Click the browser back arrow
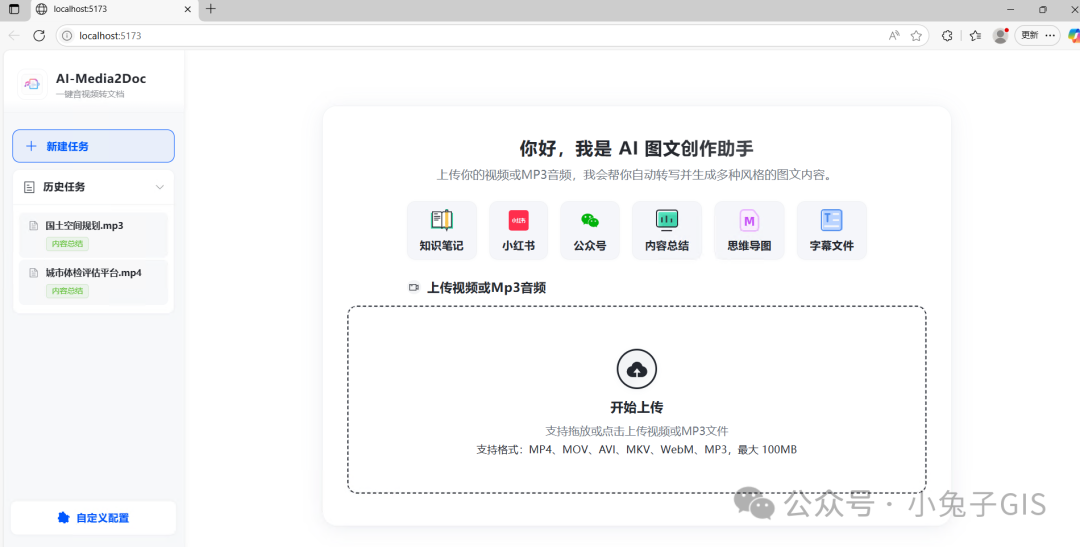 pos(14,35)
